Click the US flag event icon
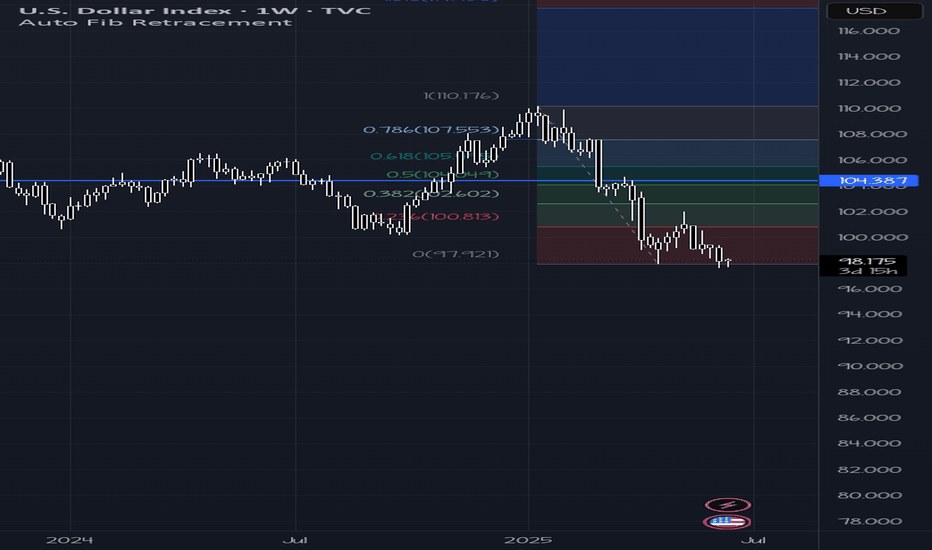This screenshot has height=550, width=932. 727,522
